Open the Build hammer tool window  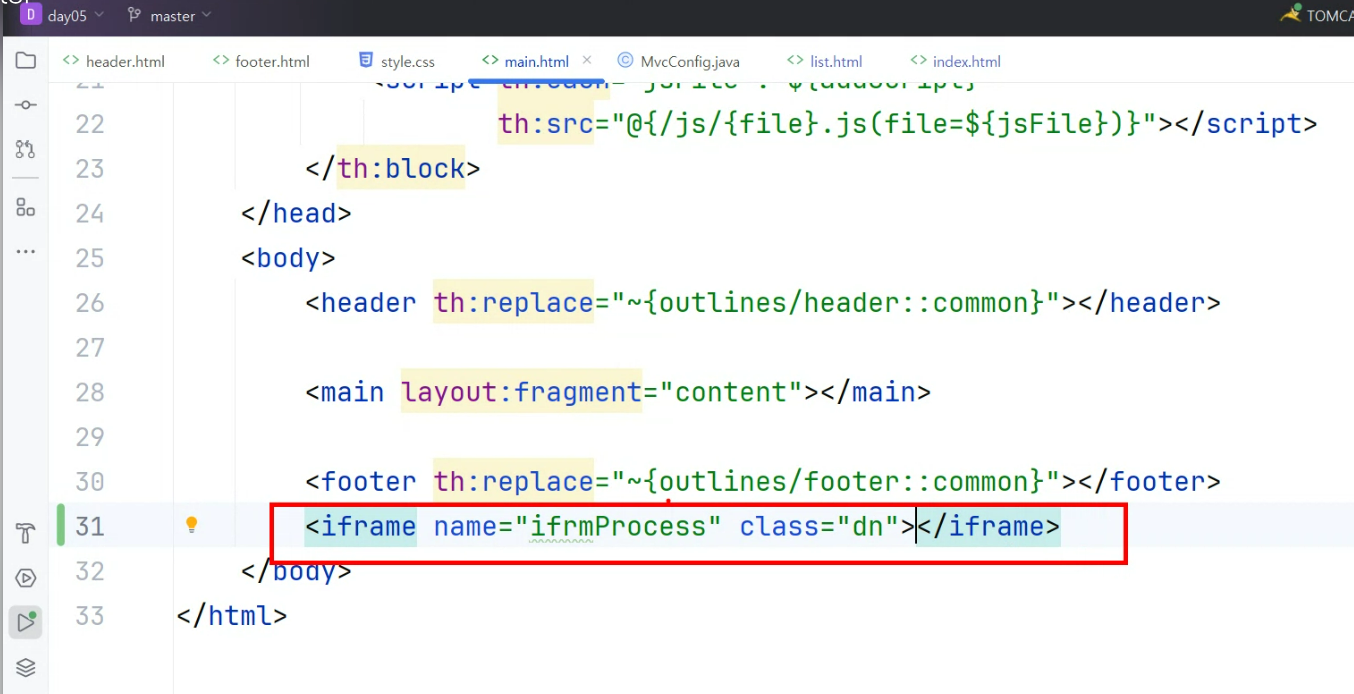26,533
